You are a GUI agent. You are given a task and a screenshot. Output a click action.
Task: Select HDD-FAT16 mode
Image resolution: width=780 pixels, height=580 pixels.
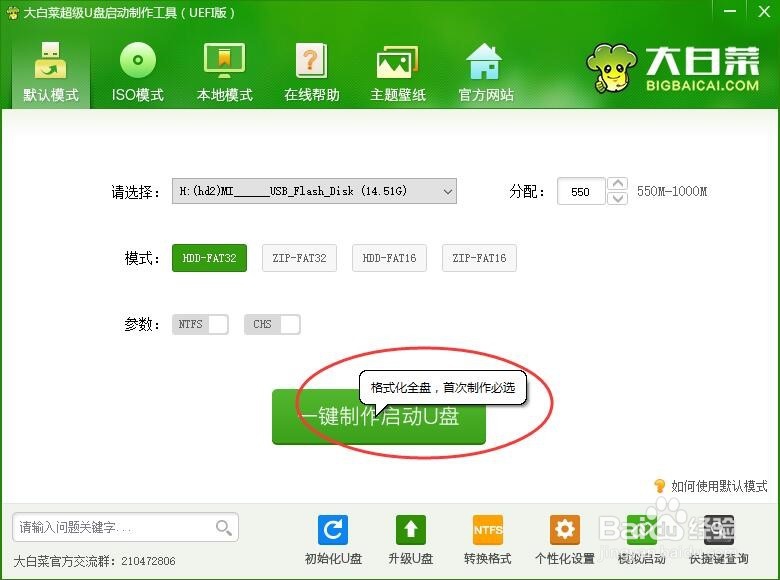(390, 258)
